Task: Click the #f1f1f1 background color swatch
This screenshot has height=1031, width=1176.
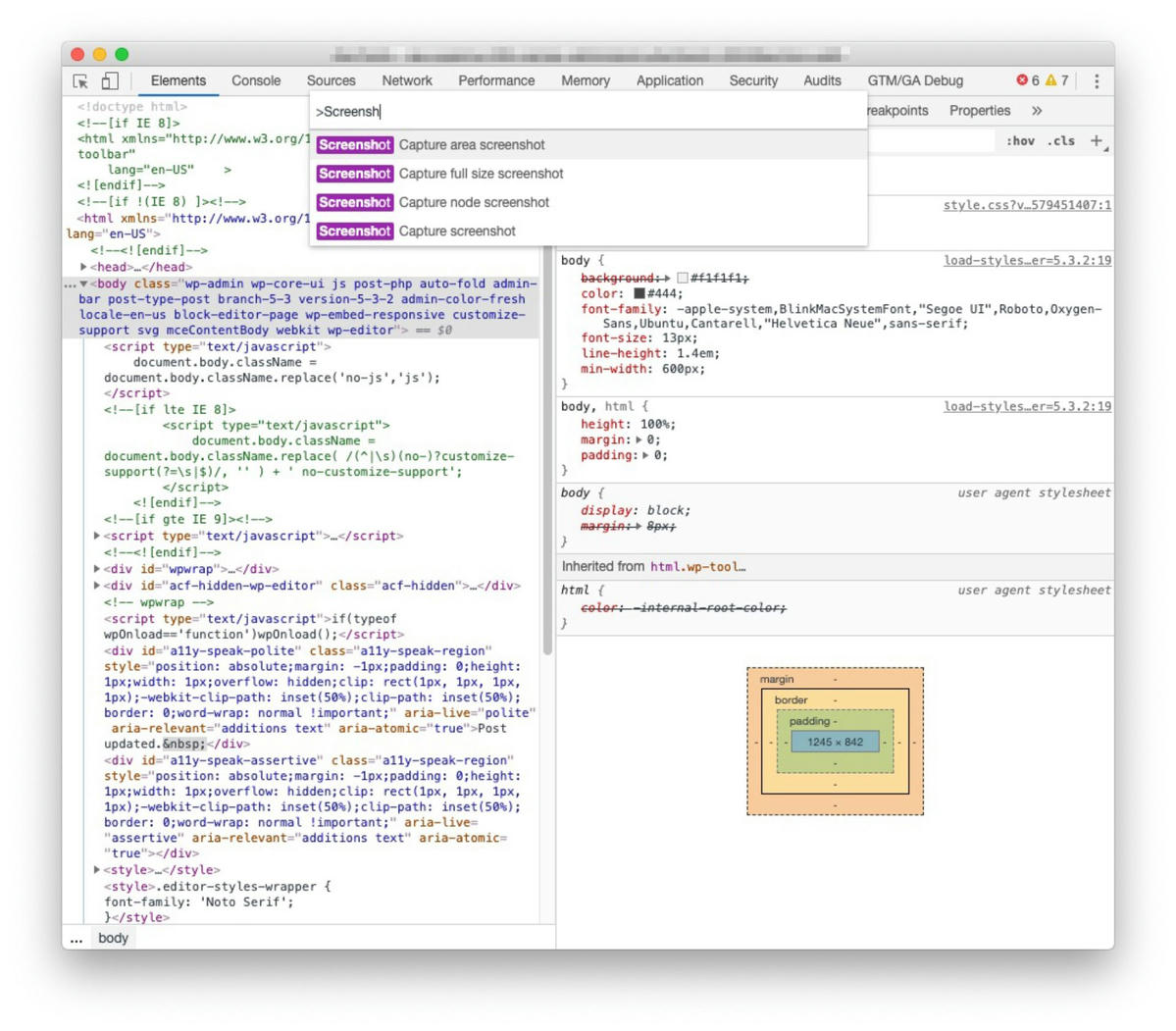Action: [683, 279]
